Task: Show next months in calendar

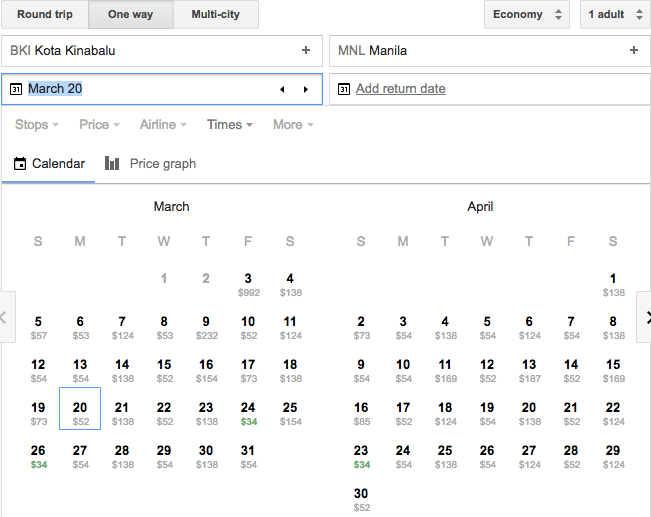Action: pos(645,317)
